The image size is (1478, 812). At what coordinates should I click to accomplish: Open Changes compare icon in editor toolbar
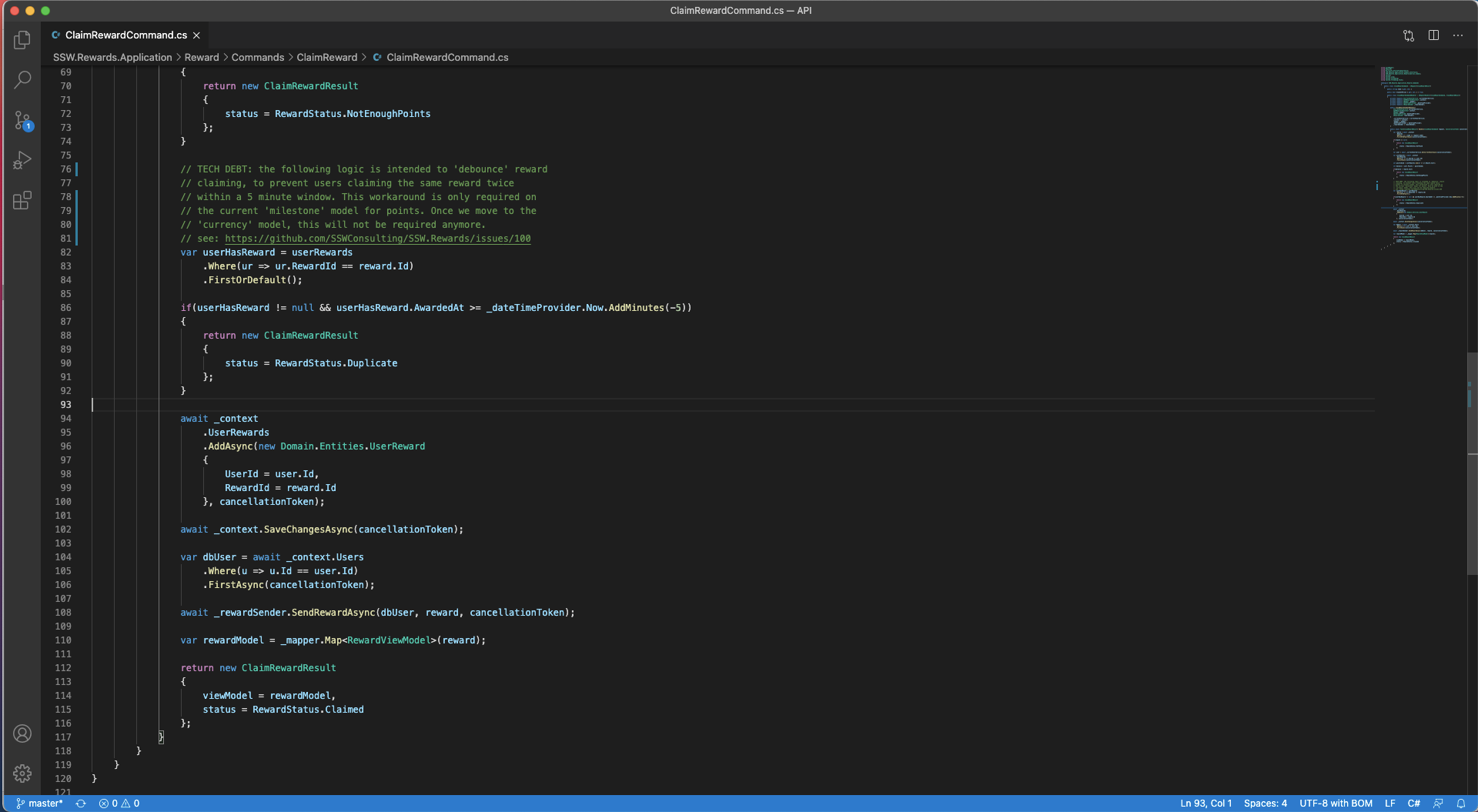[x=1409, y=35]
